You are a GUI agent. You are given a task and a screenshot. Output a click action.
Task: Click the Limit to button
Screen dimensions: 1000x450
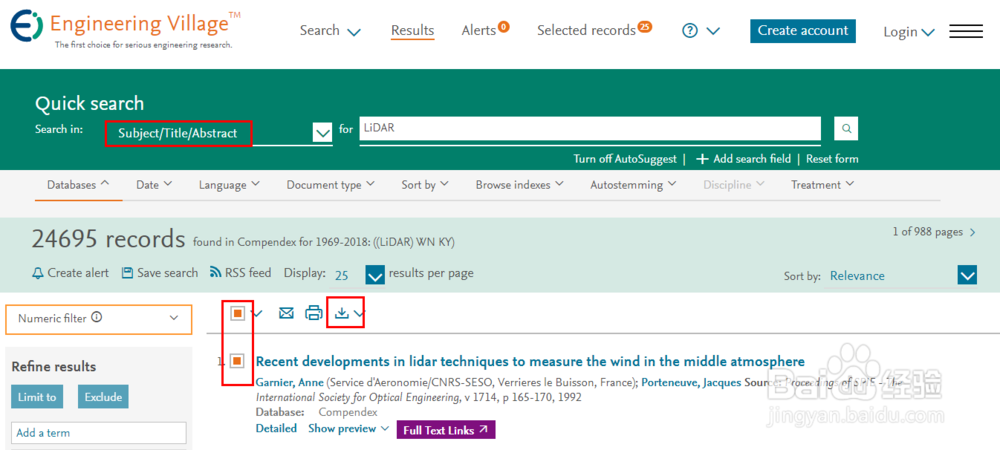tap(37, 396)
